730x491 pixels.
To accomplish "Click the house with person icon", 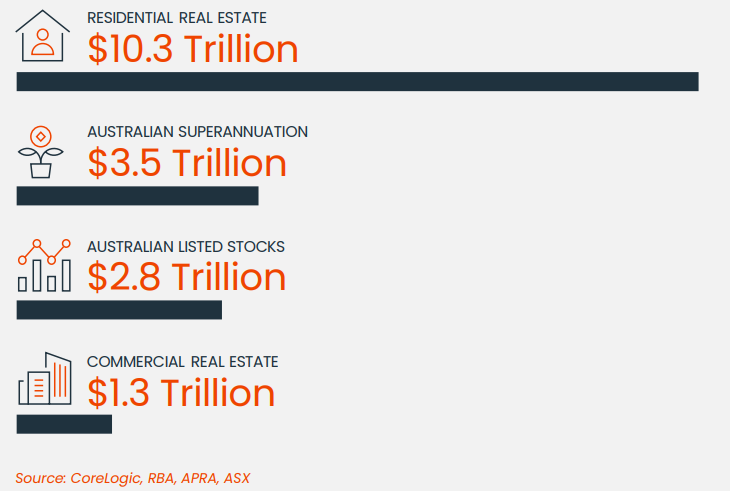I will tap(43, 37).
